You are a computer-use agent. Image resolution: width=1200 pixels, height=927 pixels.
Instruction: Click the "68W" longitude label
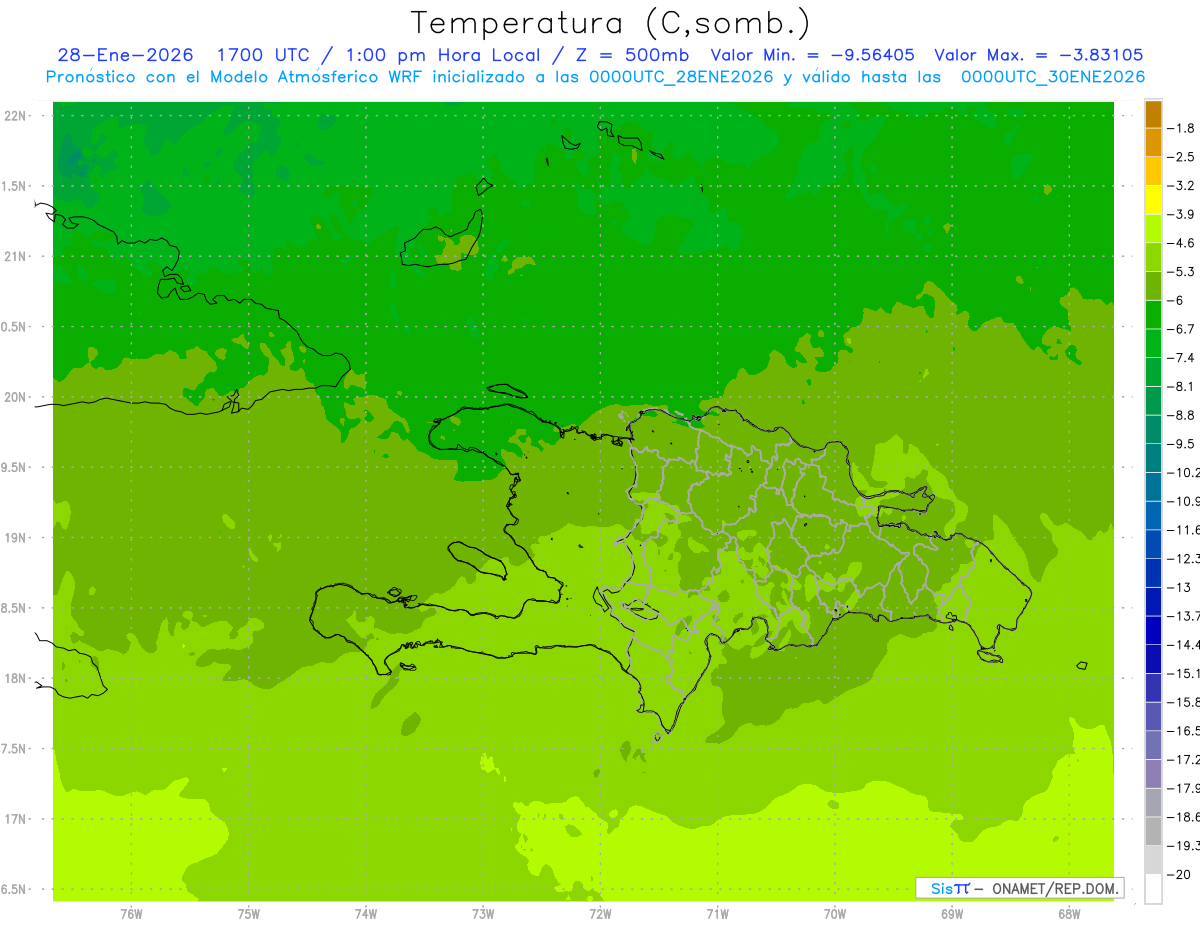1069,914
